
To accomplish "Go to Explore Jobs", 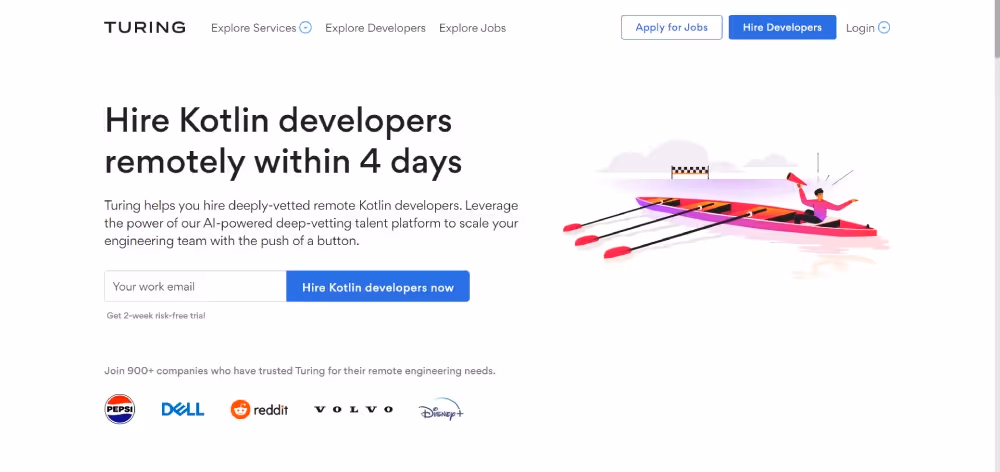I will (473, 28).
